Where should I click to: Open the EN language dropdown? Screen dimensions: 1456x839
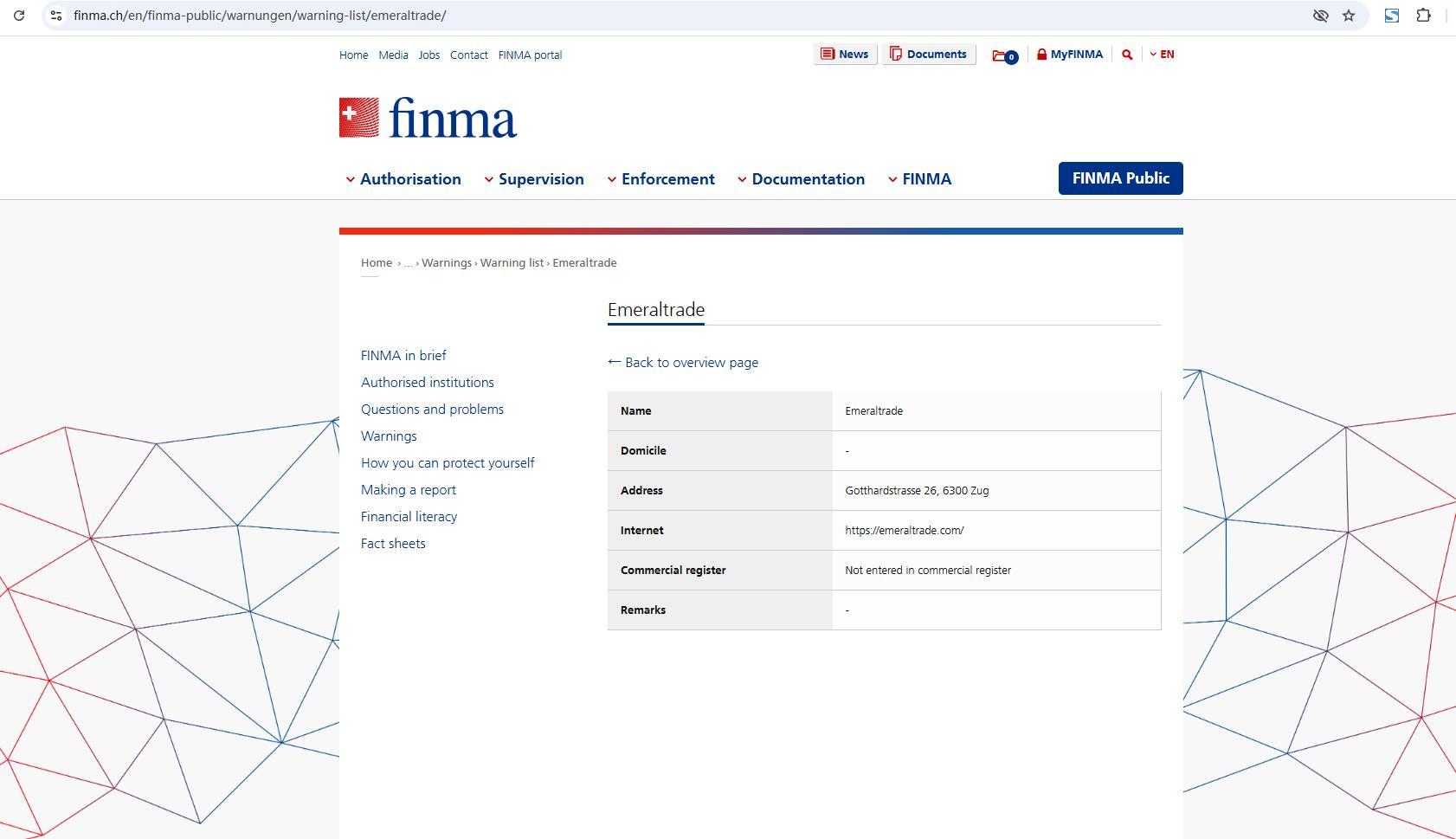coord(1162,55)
